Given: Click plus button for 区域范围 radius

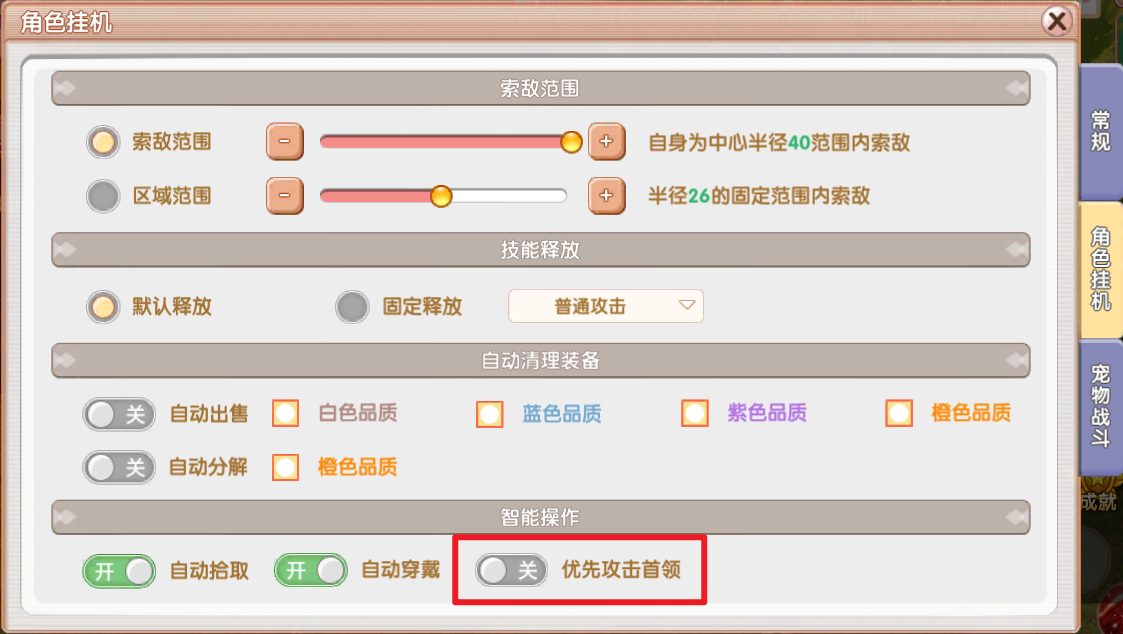Looking at the screenshot, I should pyautogui.click(x=606, y=196).
